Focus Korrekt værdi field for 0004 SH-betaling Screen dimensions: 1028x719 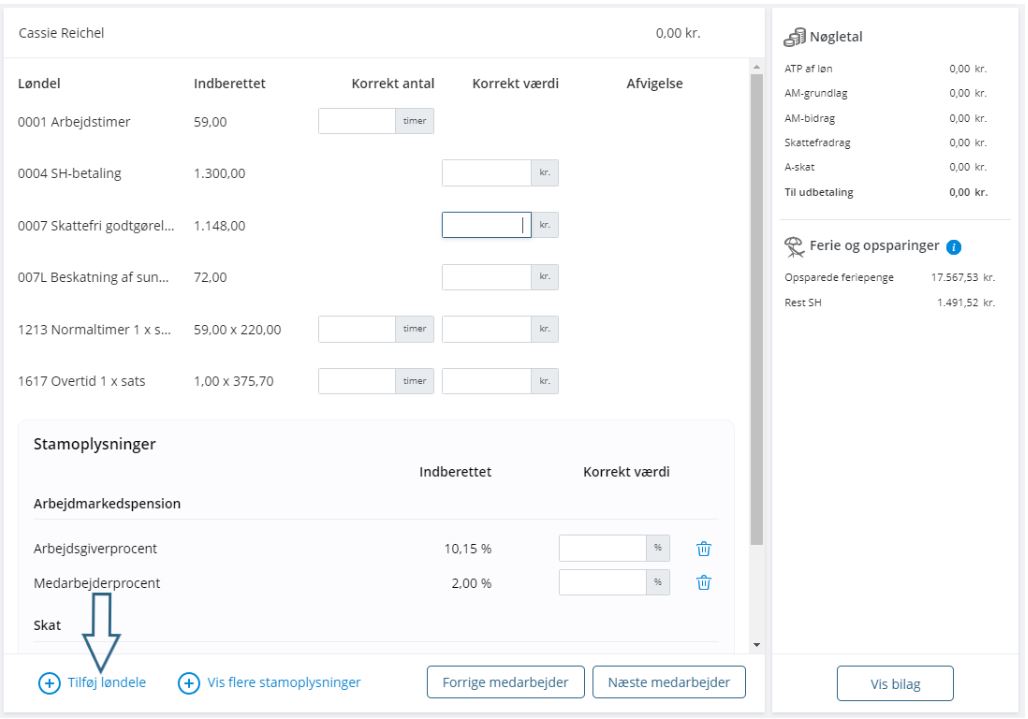pos(485,173)
